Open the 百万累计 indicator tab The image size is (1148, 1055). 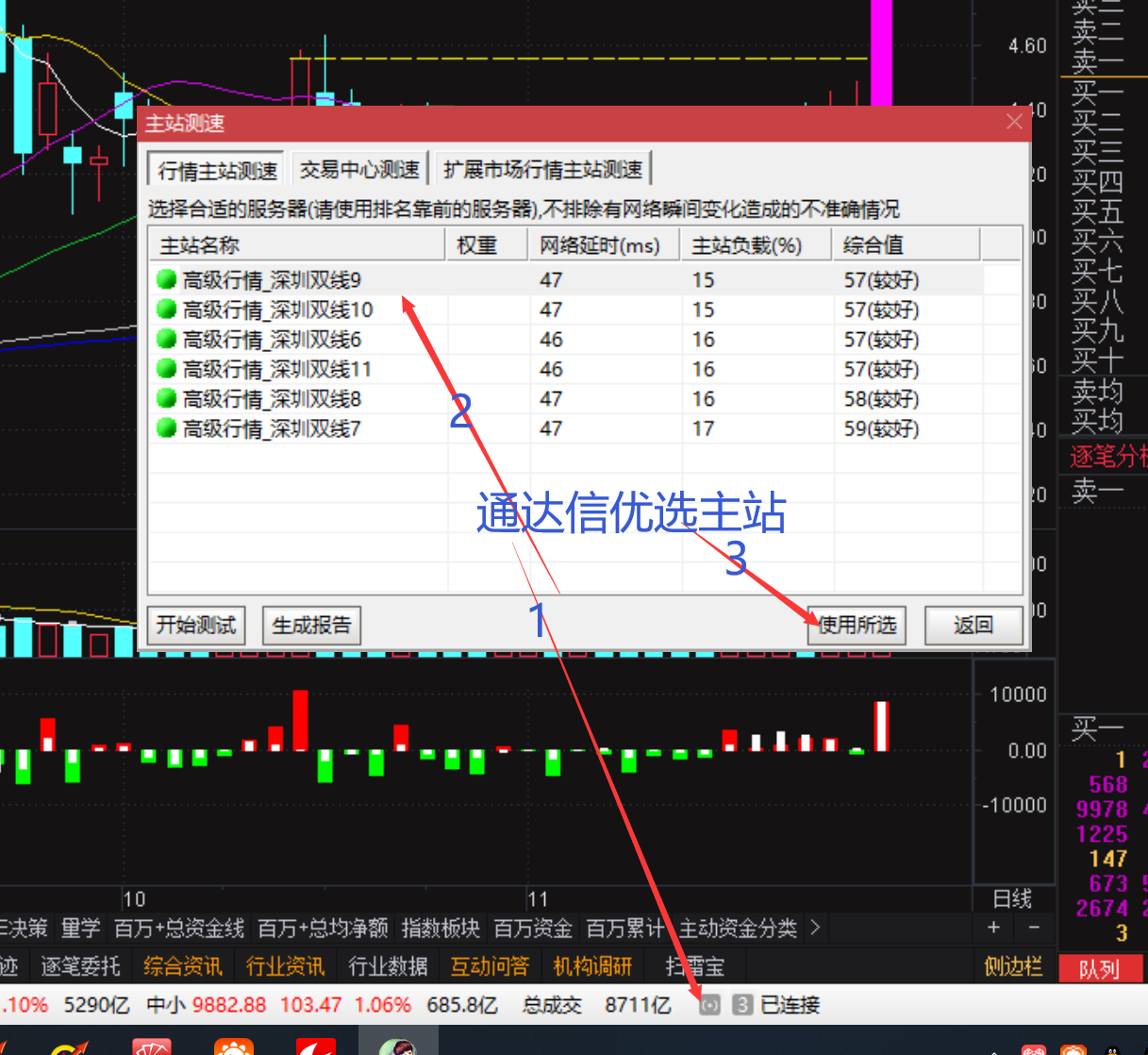[x=624, y=929]
